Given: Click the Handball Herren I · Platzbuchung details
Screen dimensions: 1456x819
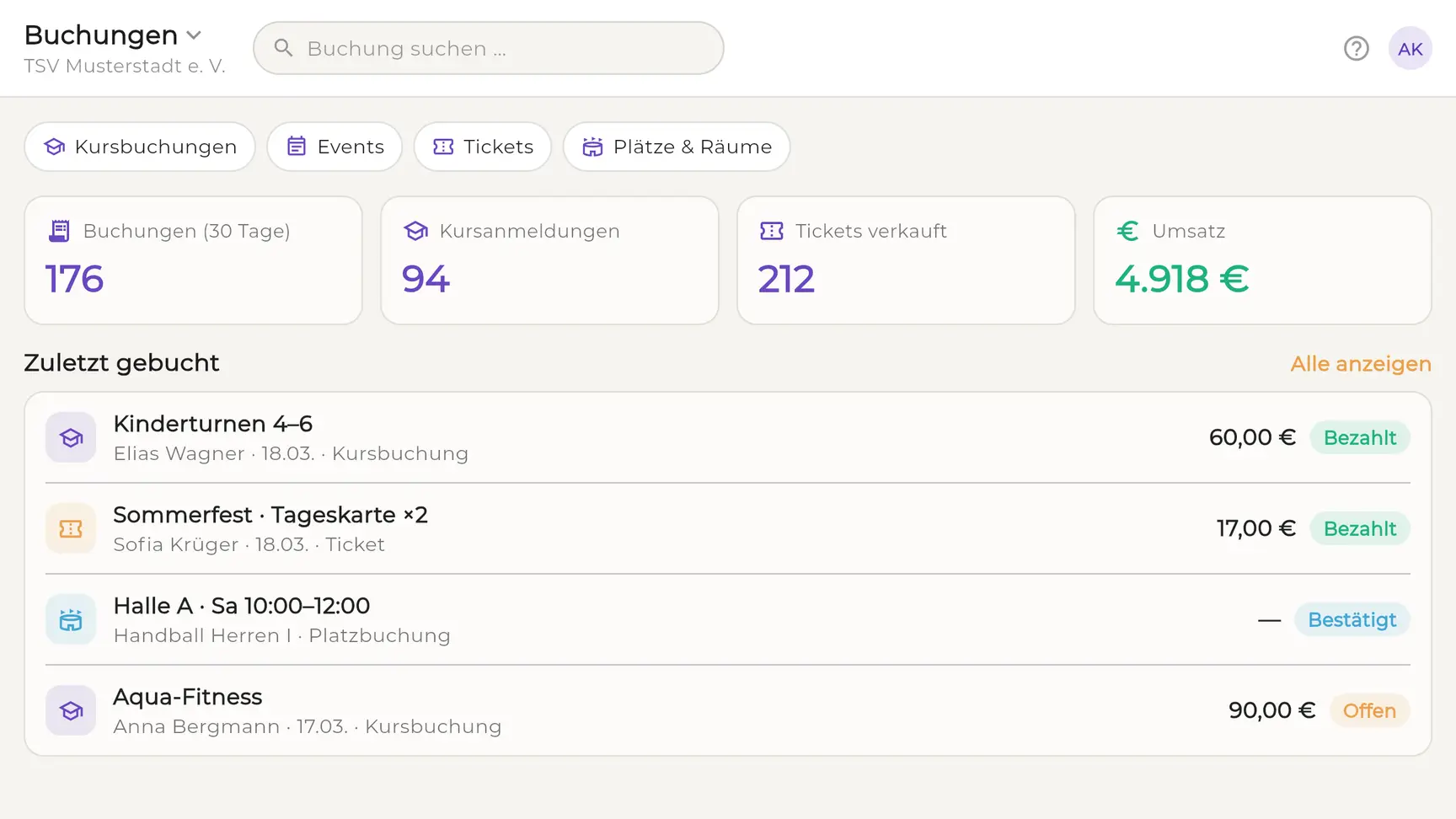Looking at the screenshot, I should coord(282,635).
